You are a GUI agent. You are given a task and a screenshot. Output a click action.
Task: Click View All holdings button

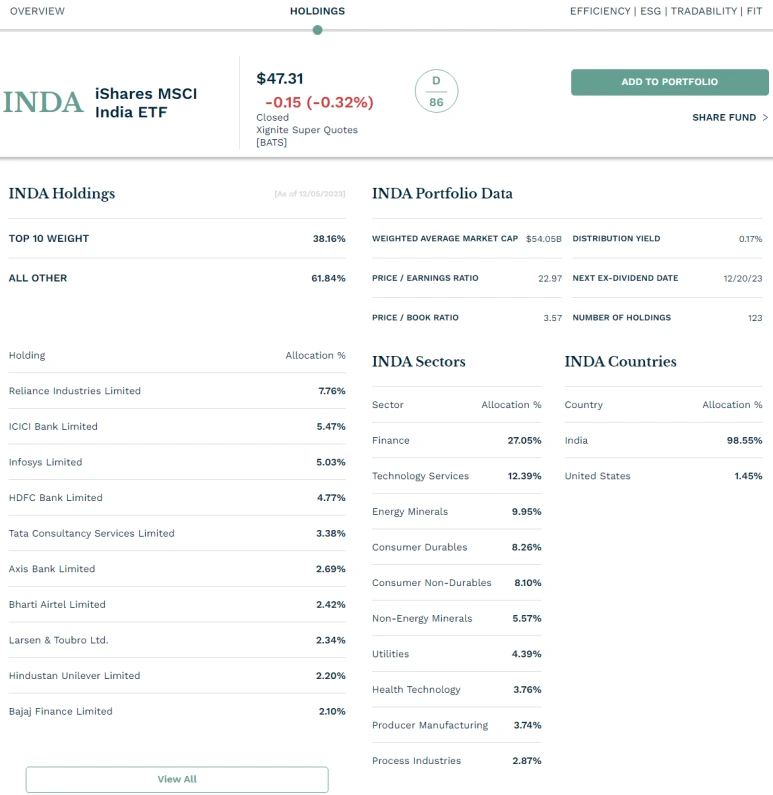point(177,779)
